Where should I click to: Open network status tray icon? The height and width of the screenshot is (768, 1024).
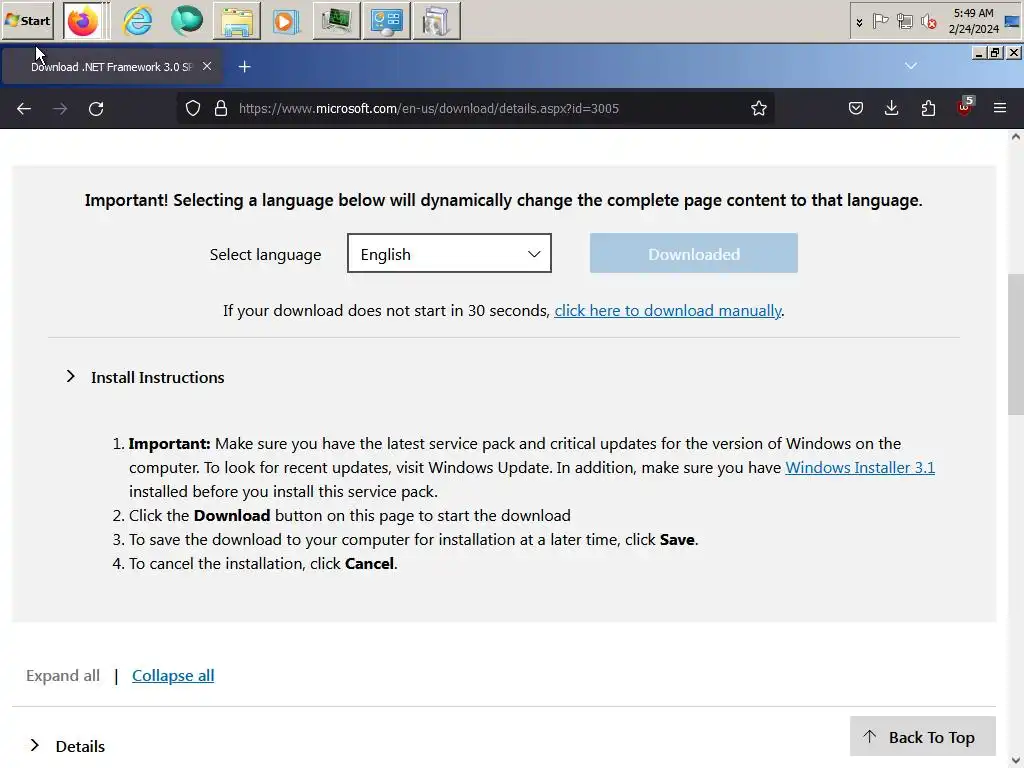(x=904, y=22)
